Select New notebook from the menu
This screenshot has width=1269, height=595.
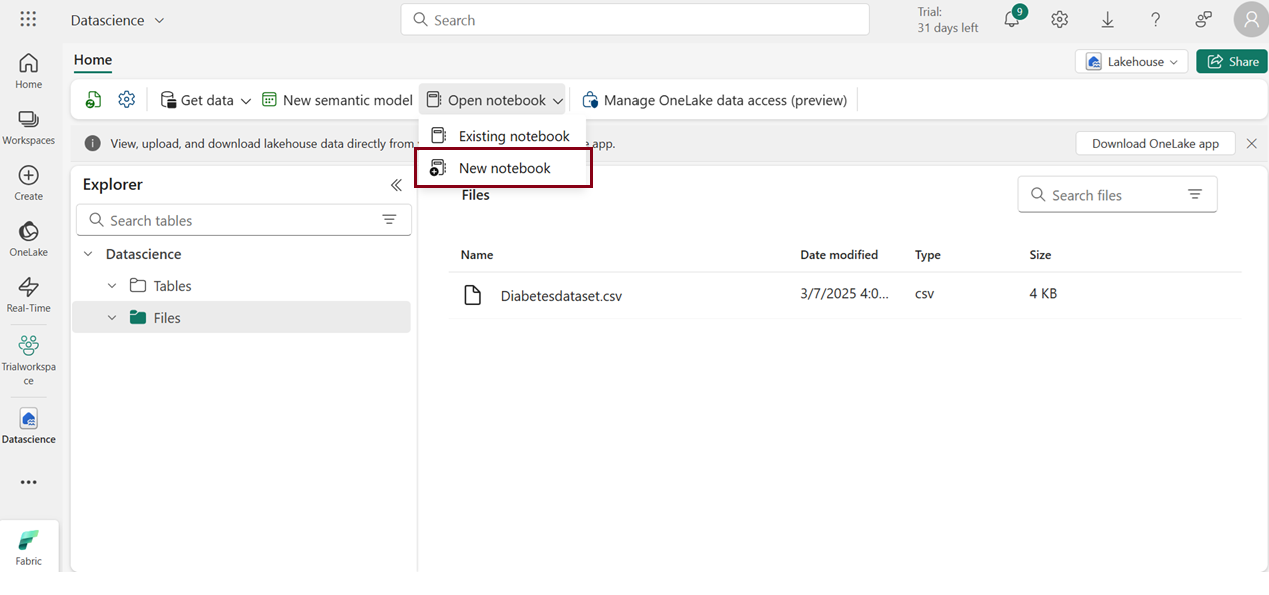point(504,168)
